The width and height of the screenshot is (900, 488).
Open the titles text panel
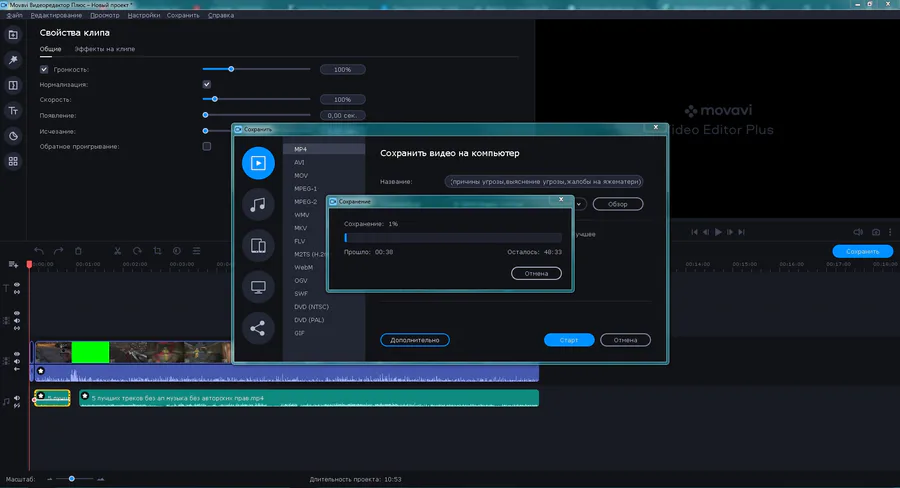(x=13, y=111)
